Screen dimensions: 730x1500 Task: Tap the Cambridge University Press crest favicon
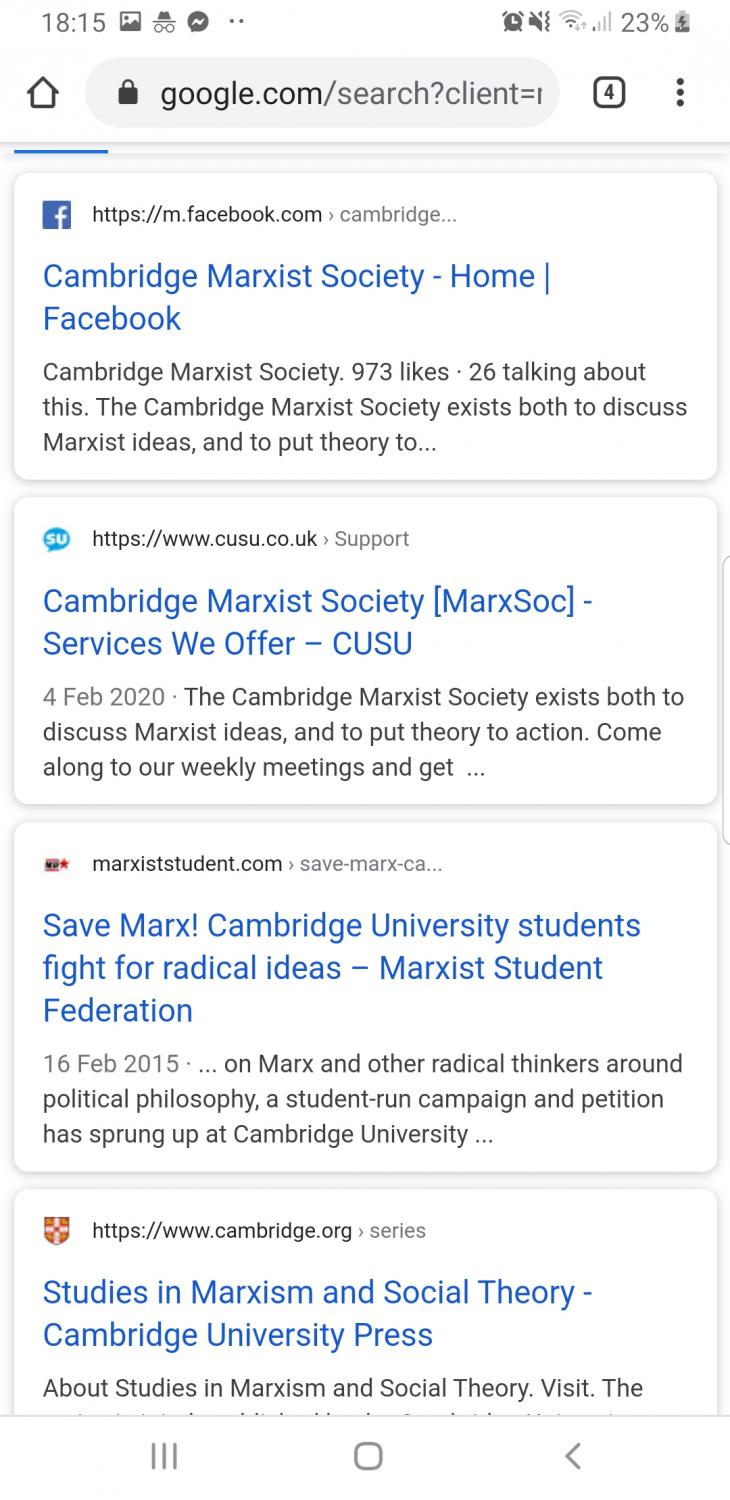[57, 1231]
